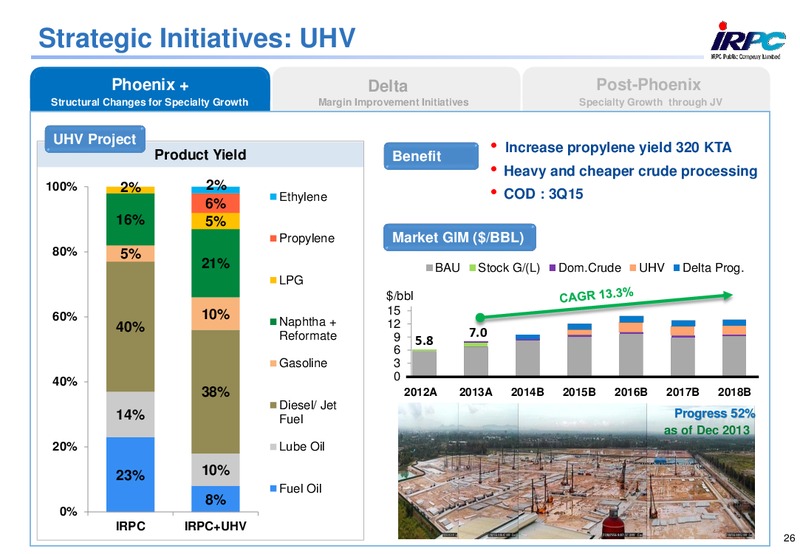The height and width of the screenshot is (554, 800).
Task: Click the $/bbl axis unit label
Action: pyautogui.click(x=399, y=296)
